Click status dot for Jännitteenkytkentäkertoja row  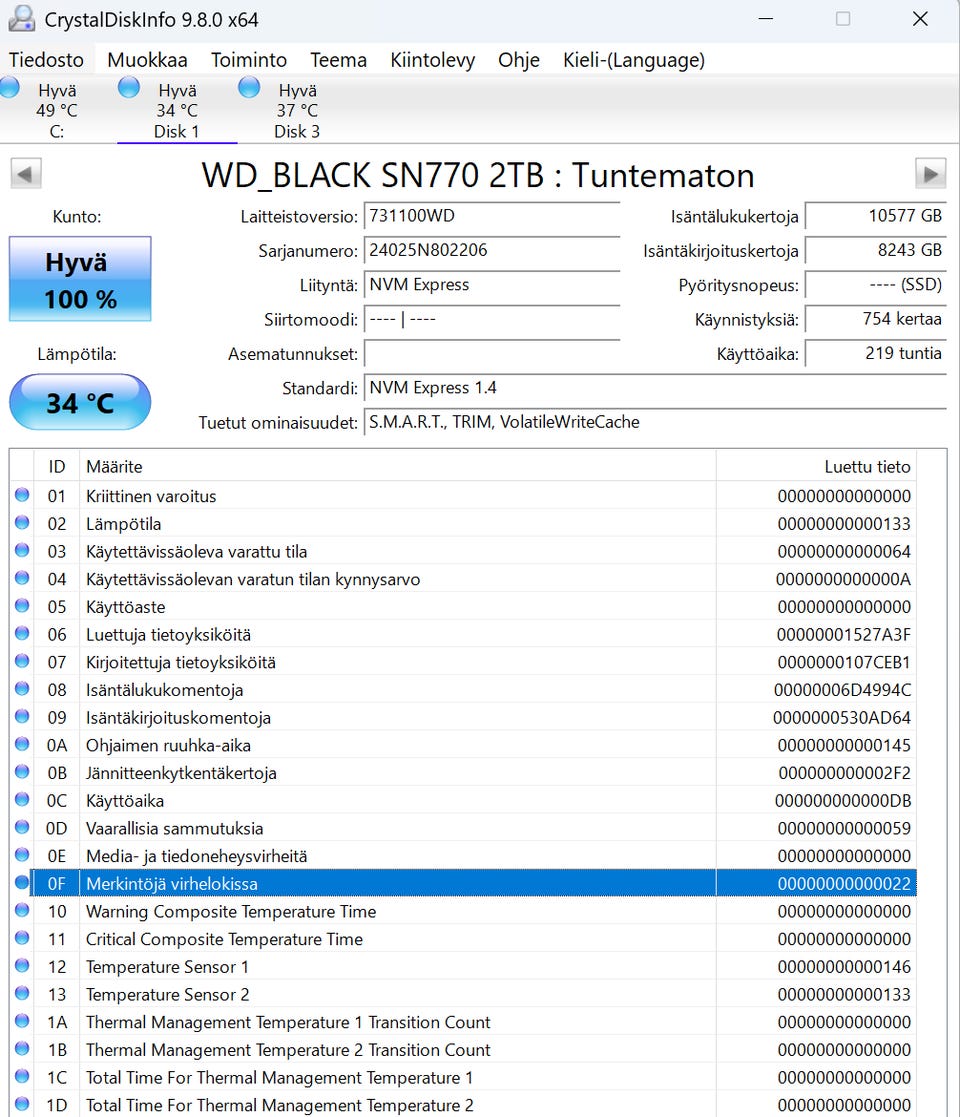(x=22, y=772)
